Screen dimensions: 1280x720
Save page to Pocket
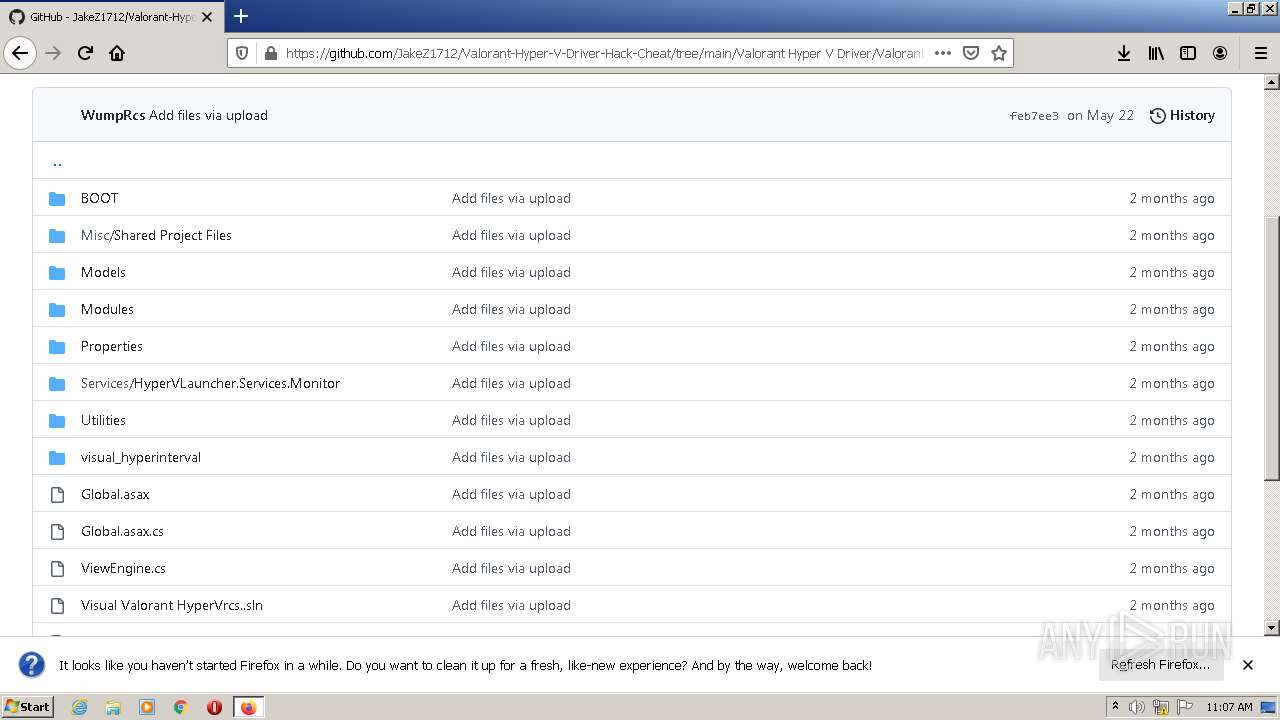click(970, 53)
